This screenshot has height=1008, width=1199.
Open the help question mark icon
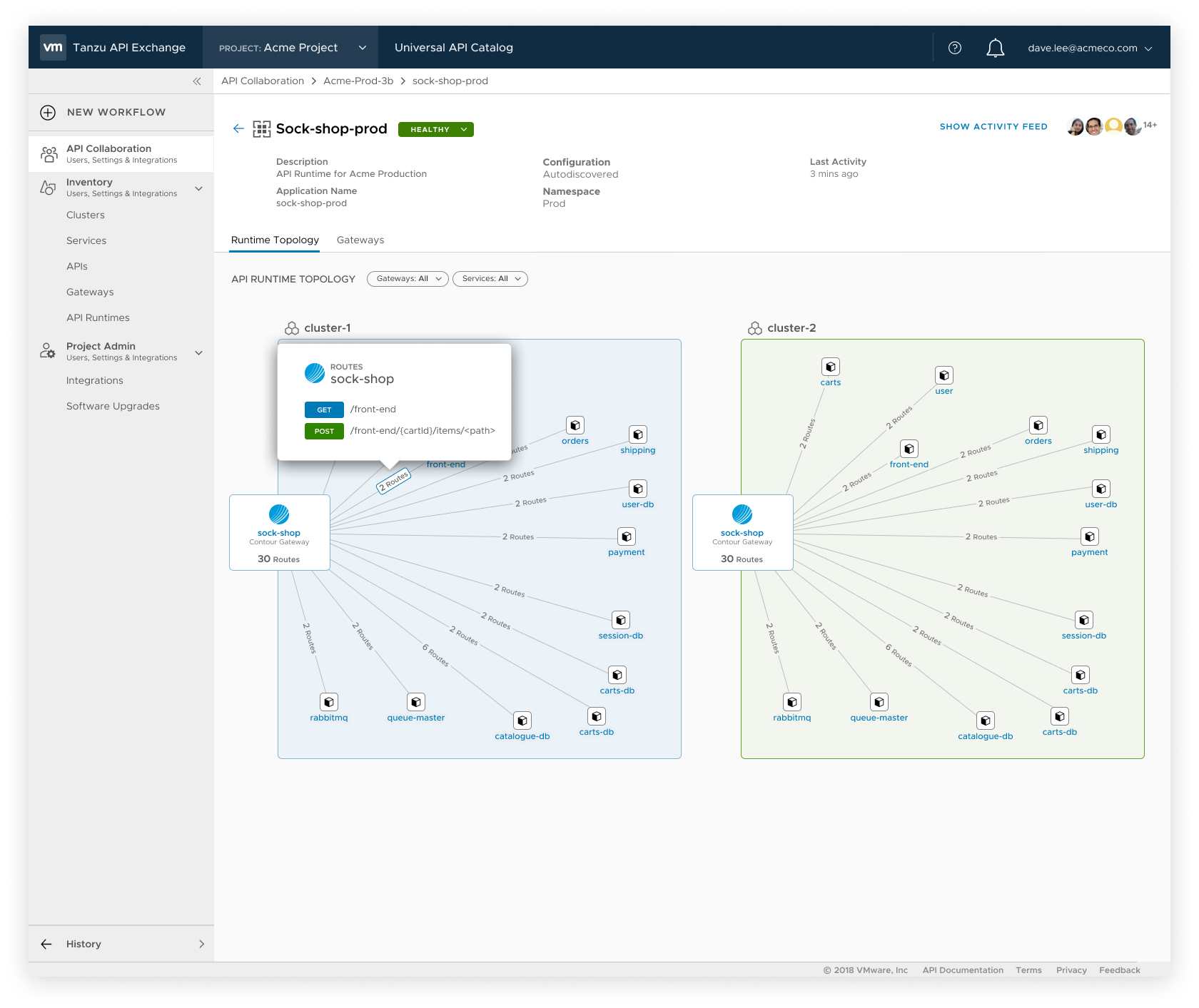coord(955,48)
